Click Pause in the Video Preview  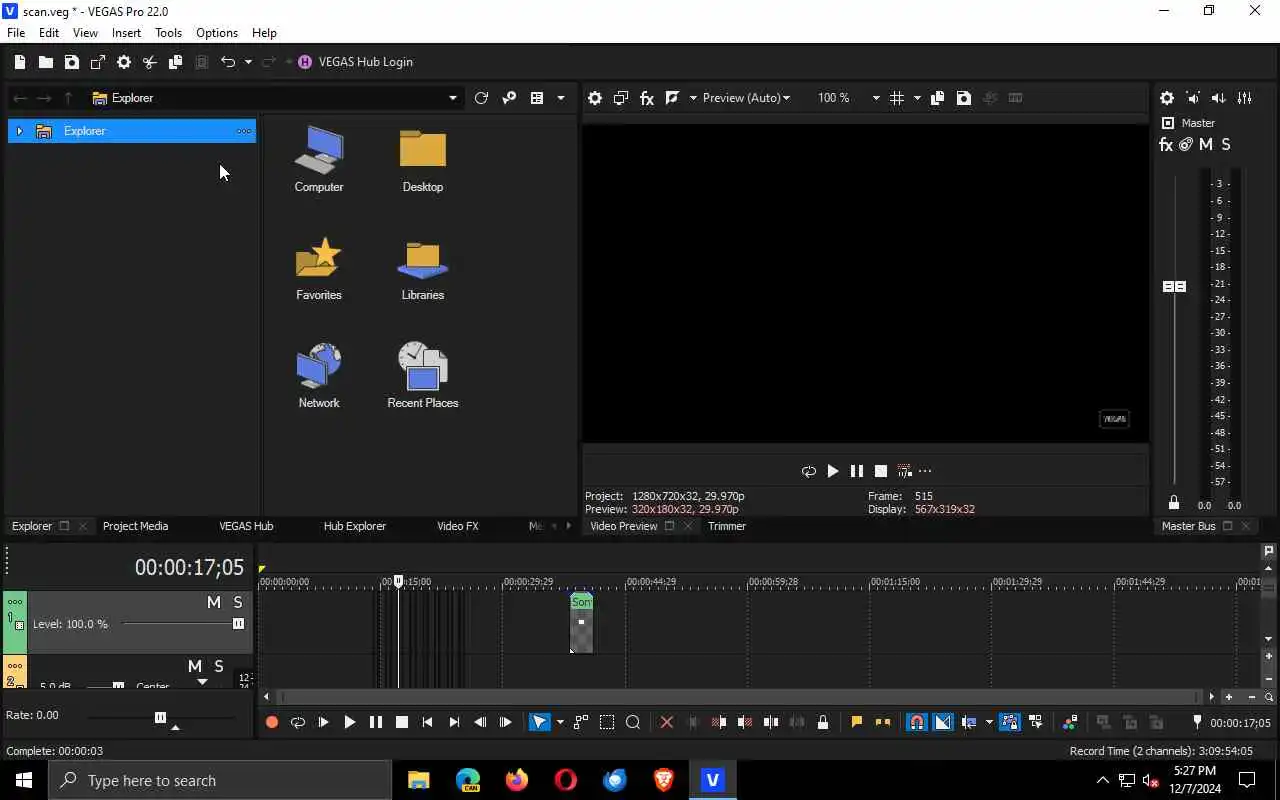856,471
